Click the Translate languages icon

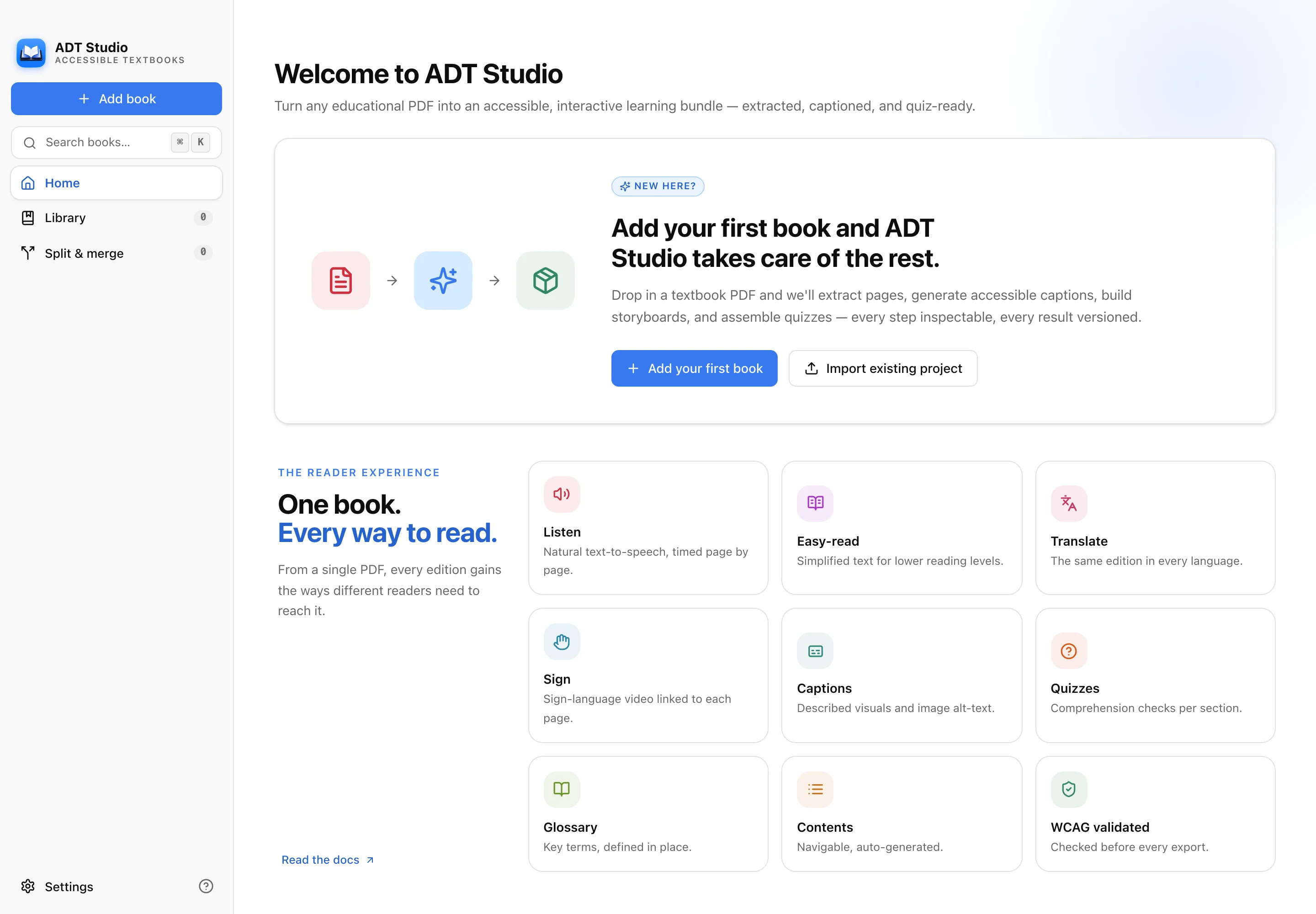[1069, 504]
